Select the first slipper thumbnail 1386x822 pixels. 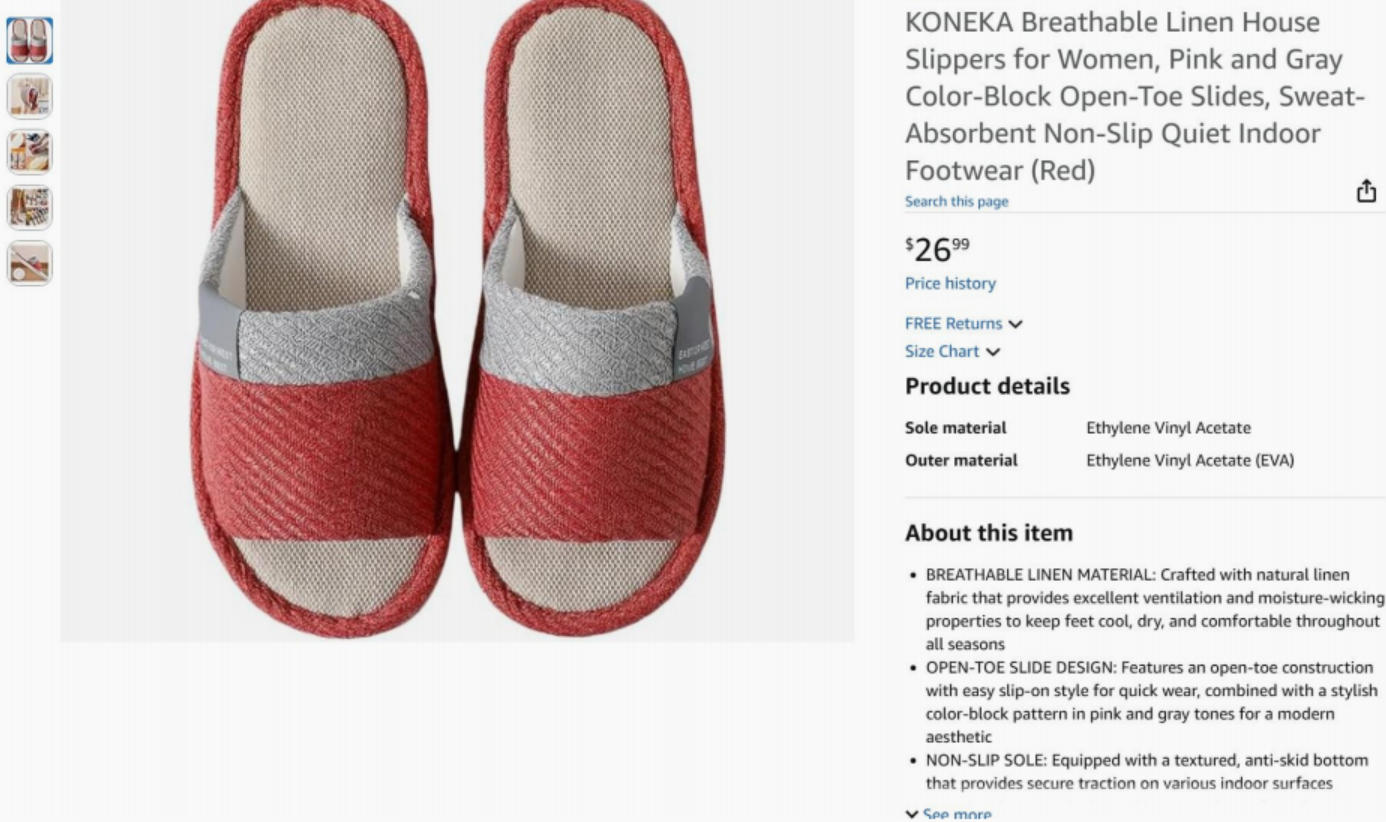[x=30, y=41]
